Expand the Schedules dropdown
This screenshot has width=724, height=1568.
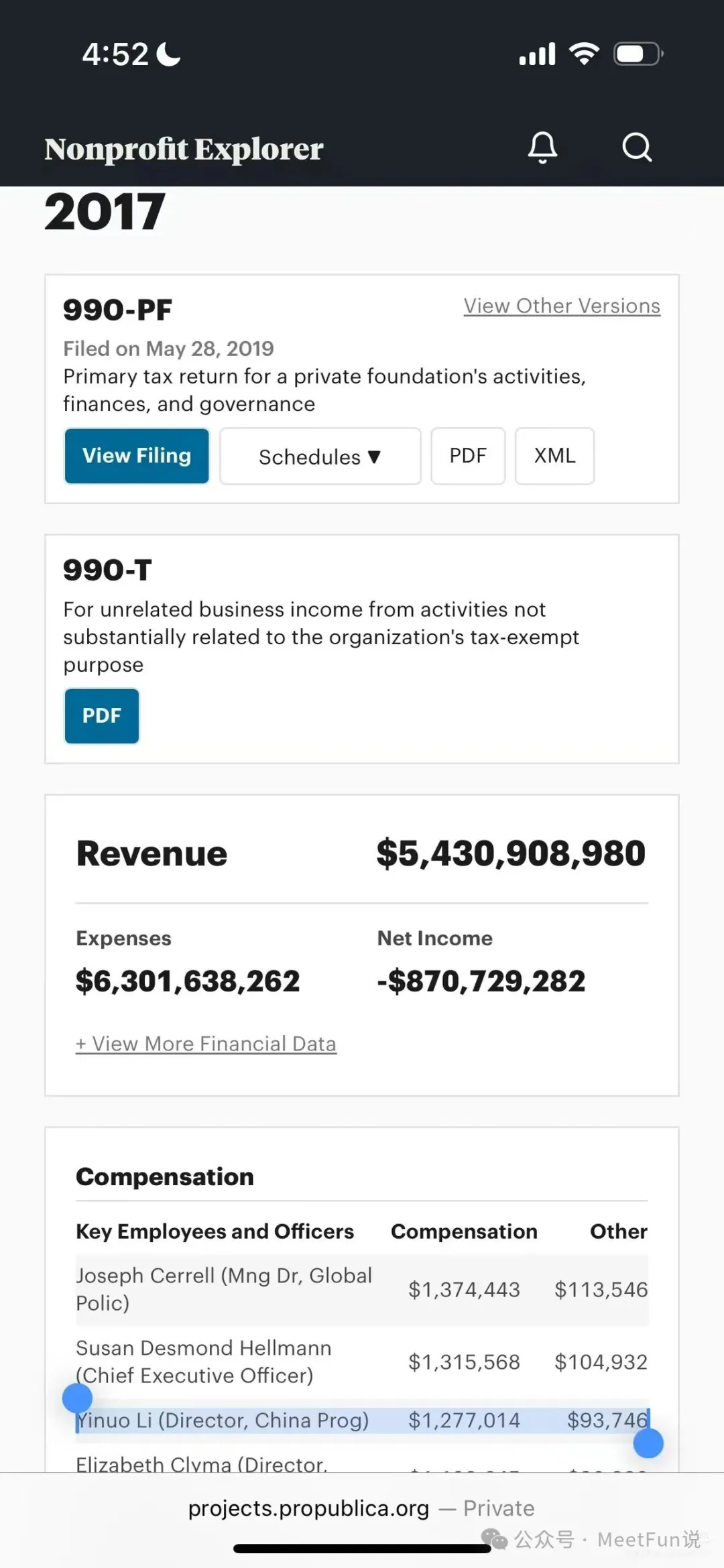pos(320,457)
